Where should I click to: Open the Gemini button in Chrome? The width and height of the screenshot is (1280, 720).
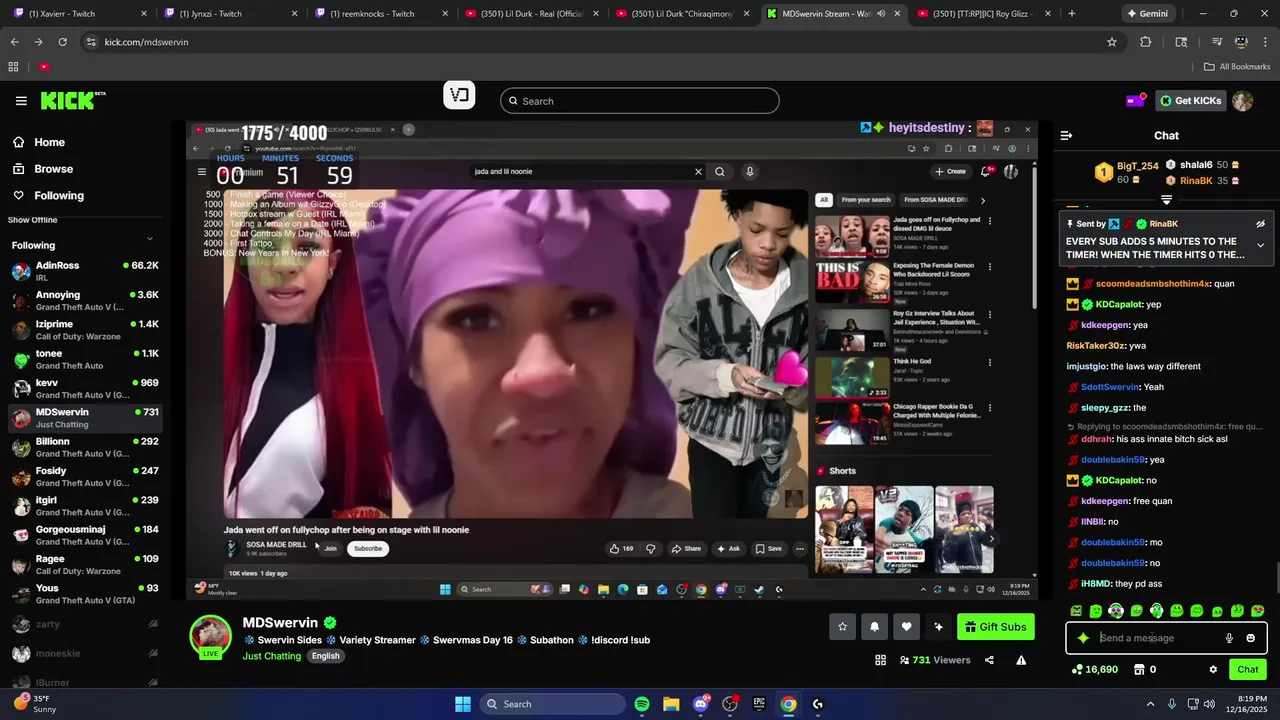(x=1147, y=14)
